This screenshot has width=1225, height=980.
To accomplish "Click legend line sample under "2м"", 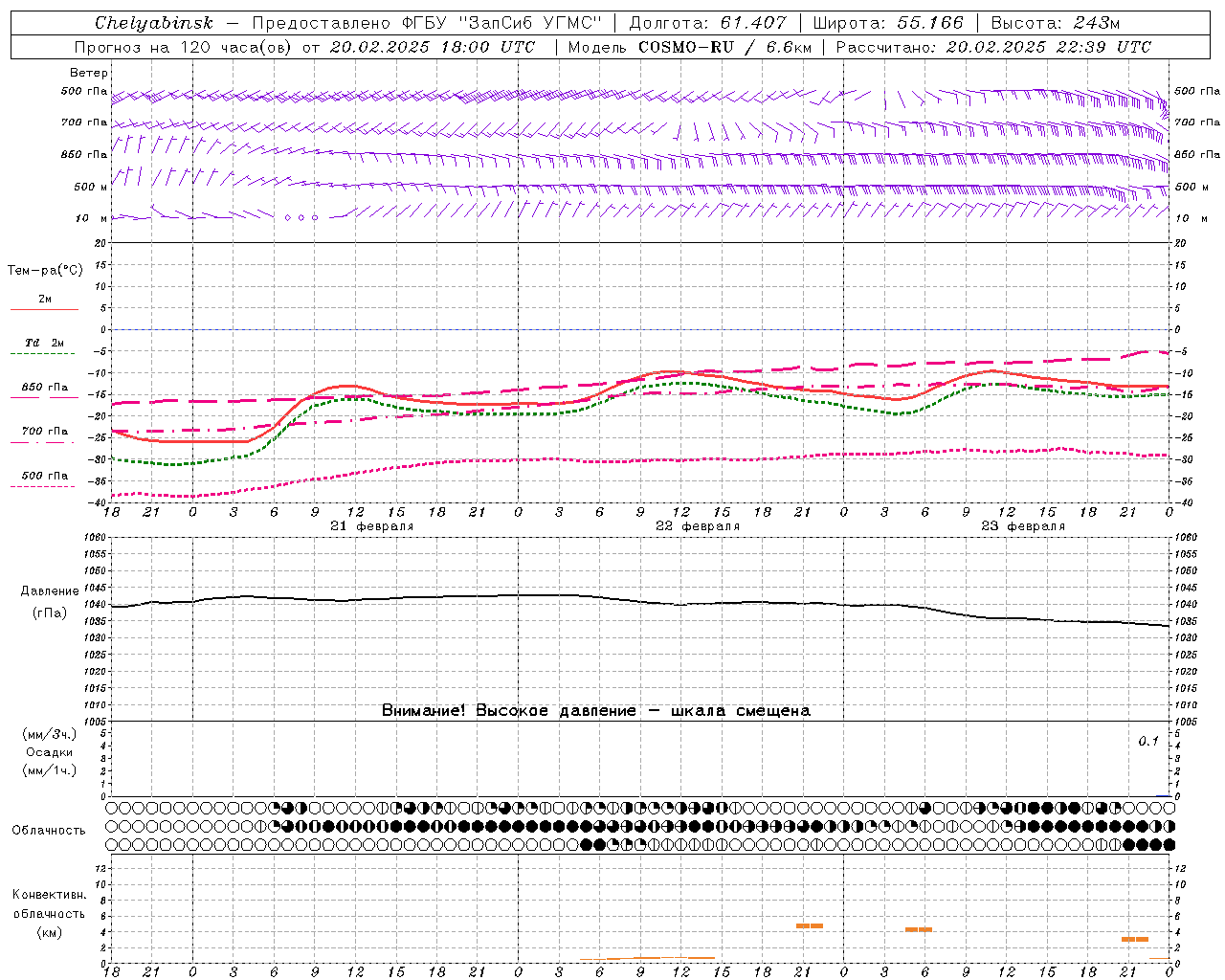I will point(44,309).
